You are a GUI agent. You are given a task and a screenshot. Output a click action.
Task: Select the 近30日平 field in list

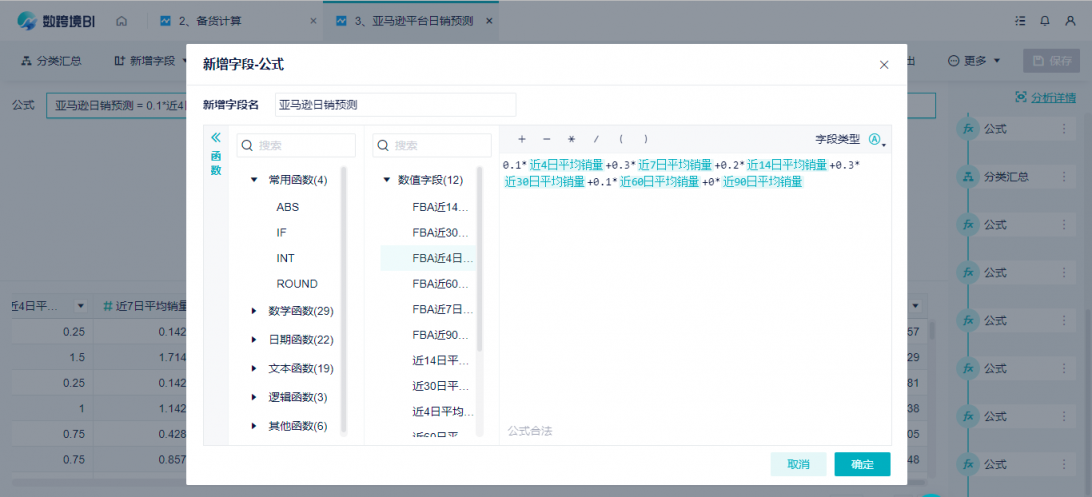click(x=440, y=386)
